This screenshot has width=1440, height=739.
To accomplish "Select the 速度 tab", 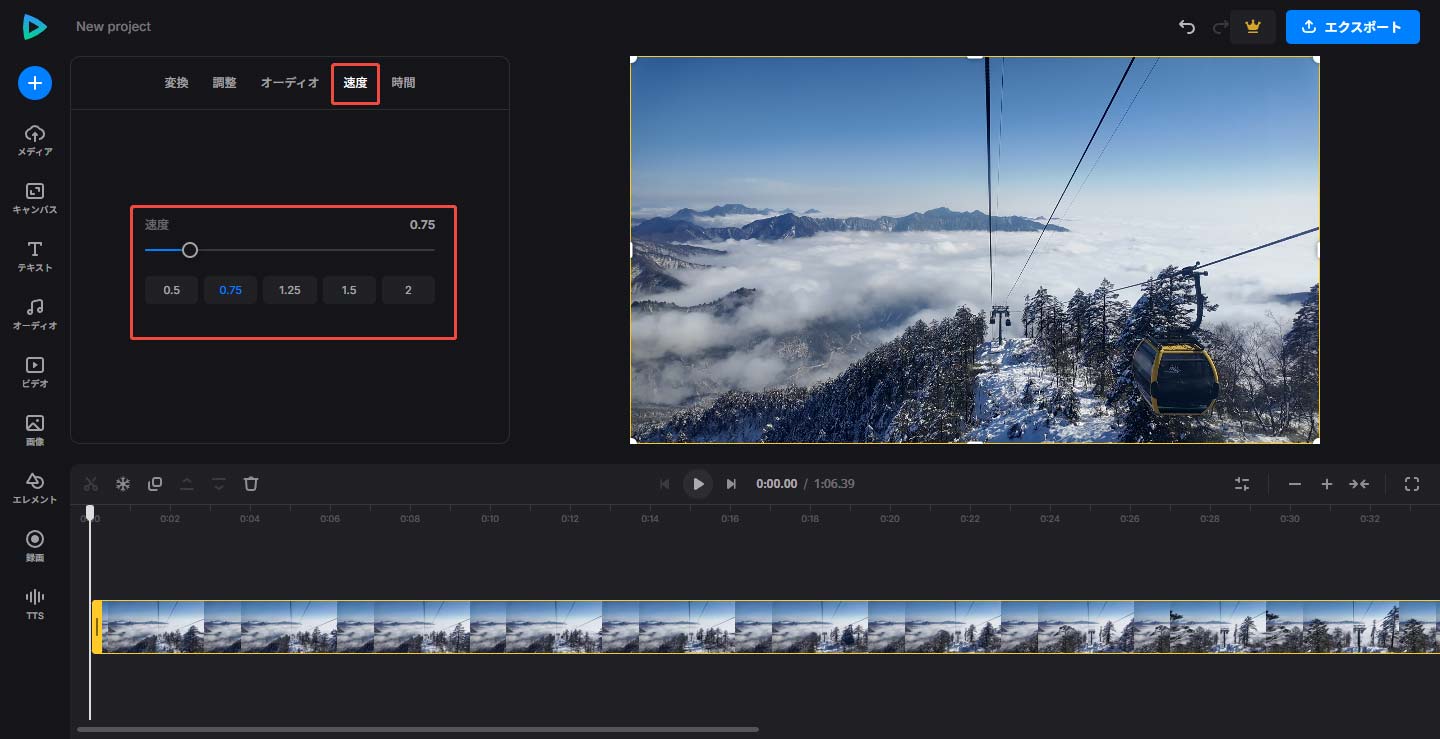I will coord(355,83).
